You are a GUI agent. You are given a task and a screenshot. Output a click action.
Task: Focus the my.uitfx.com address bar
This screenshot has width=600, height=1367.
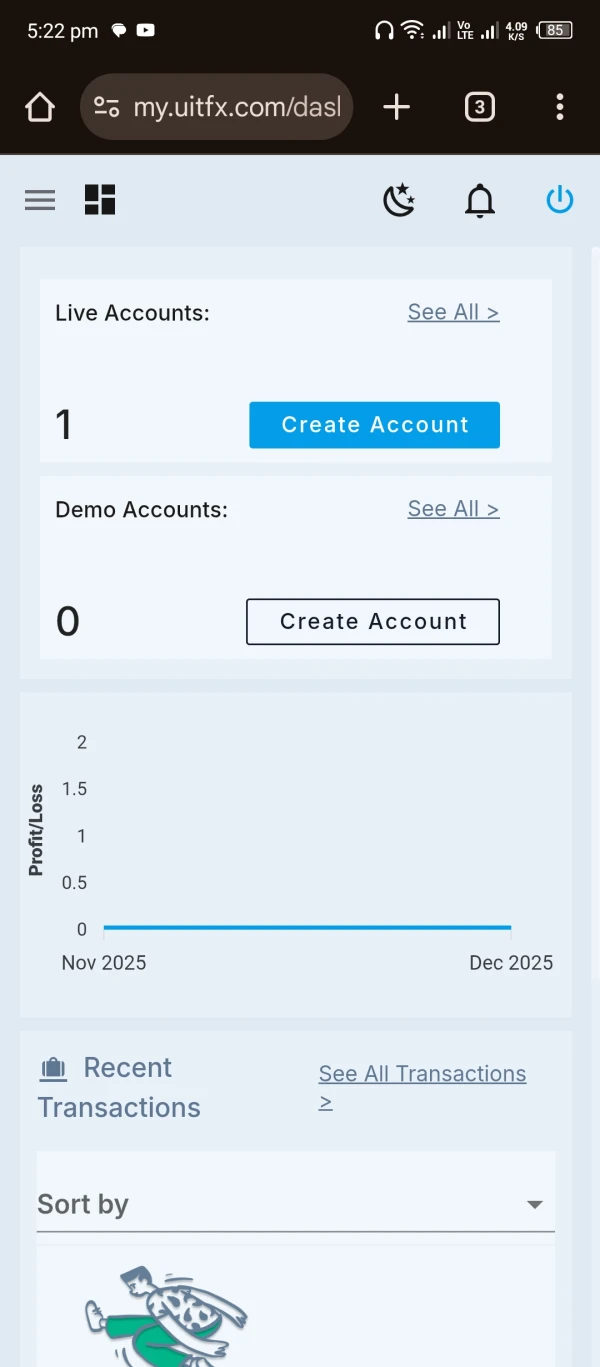point(237,107)
